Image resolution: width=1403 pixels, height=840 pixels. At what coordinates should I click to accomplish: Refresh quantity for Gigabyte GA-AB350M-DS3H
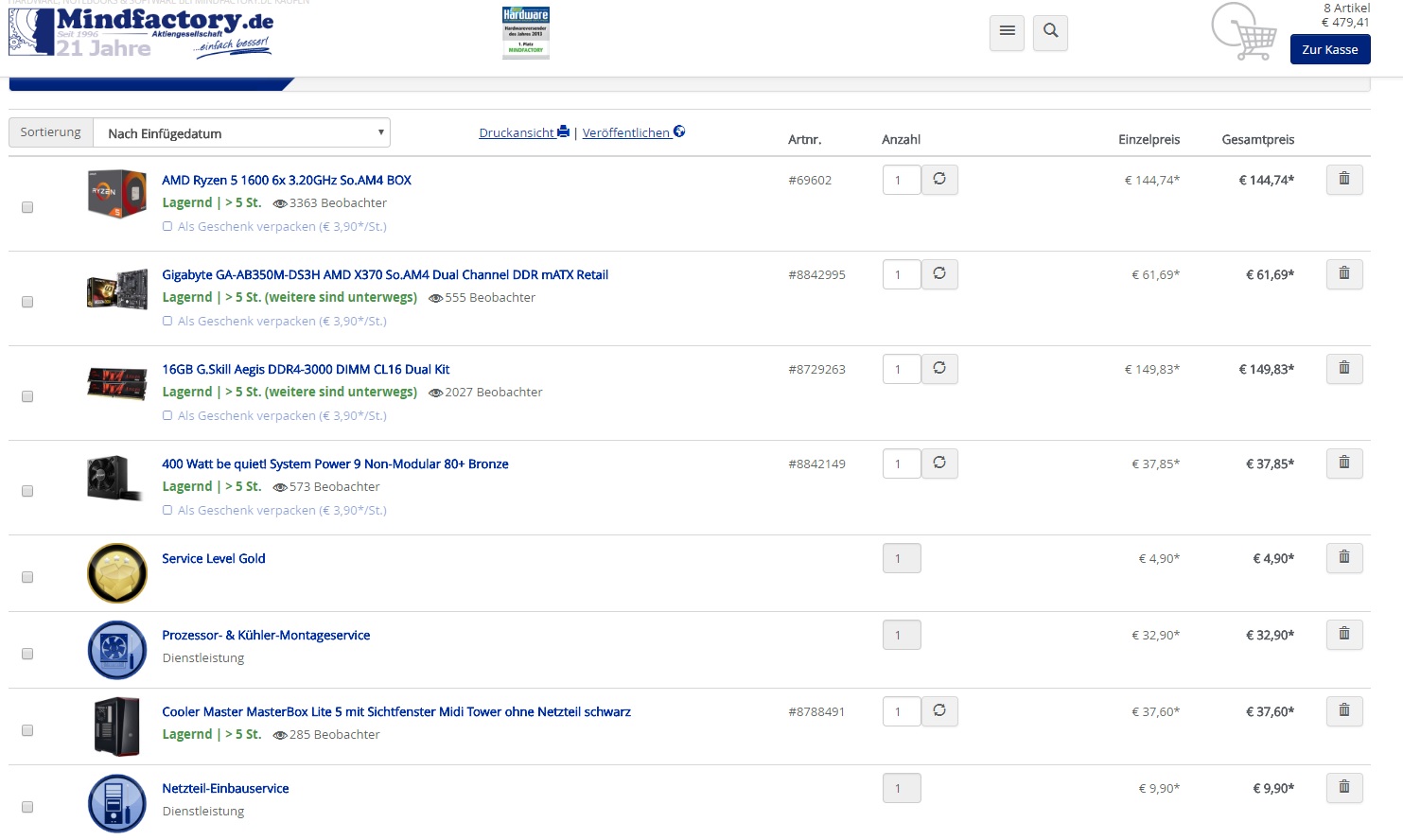click(x=939, y=273)
